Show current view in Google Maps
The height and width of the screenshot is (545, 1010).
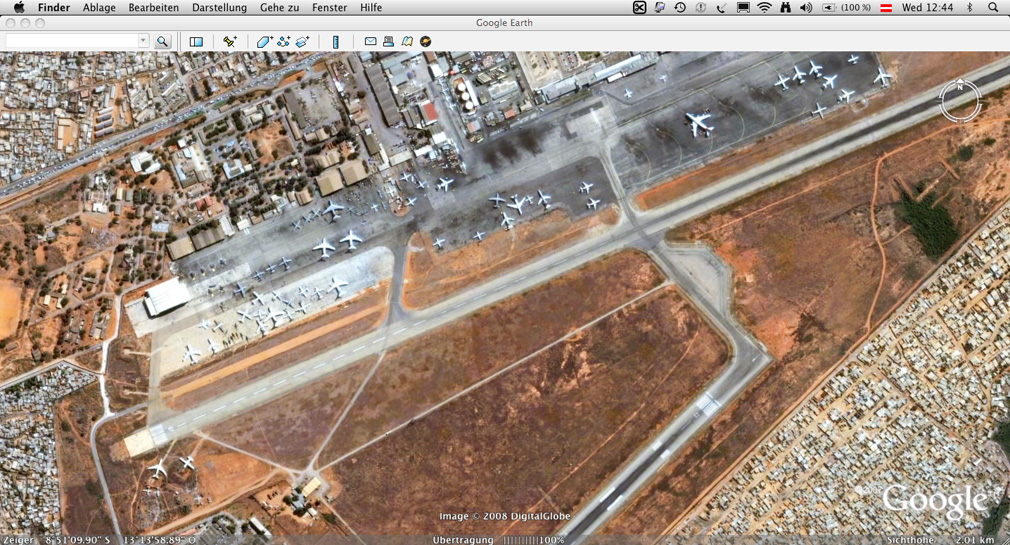pos(407,42)
